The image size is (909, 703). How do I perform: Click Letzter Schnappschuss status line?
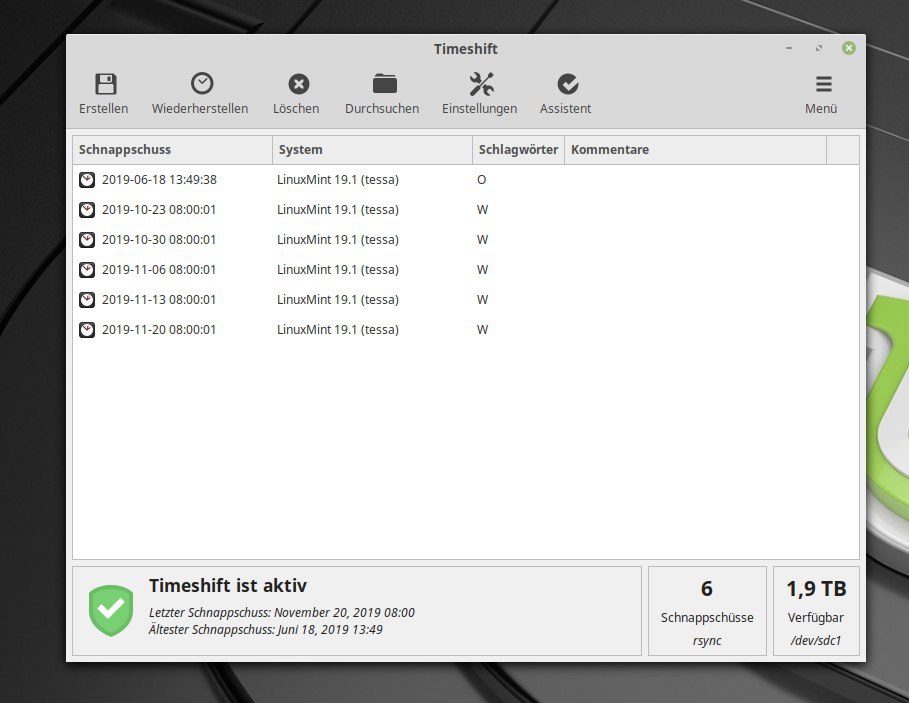[282, 613]
